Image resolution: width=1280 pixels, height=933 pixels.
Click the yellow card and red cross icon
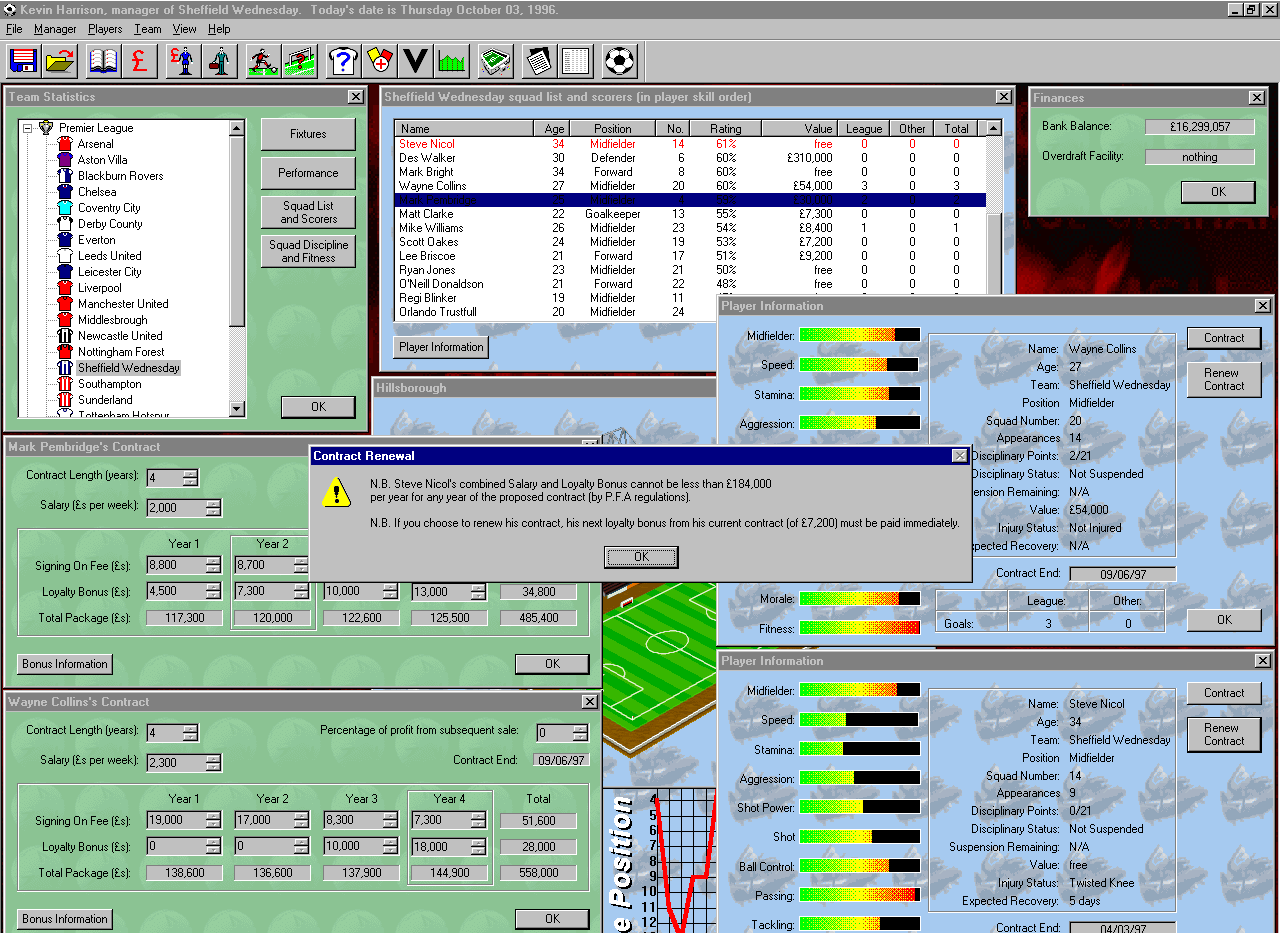(378, 61)
